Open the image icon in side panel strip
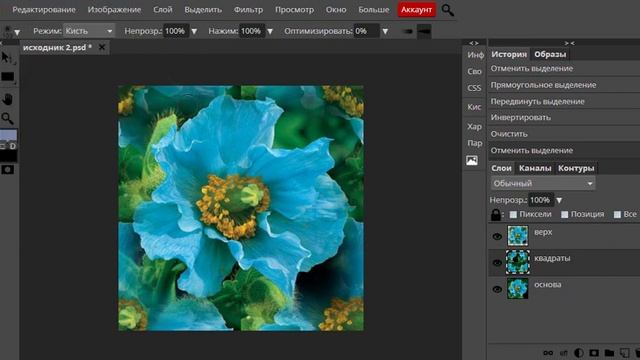This screenshot has height=360, width=640. point(472,160)
